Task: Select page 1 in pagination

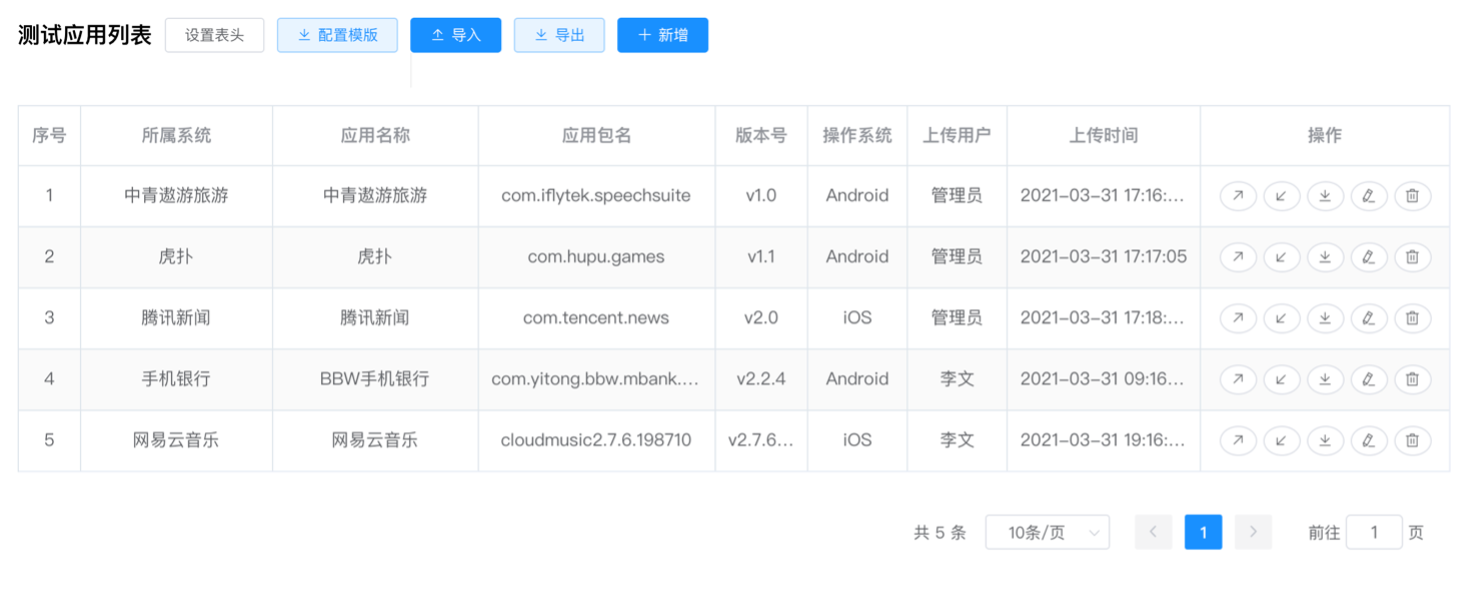Action: (1203, 533)
